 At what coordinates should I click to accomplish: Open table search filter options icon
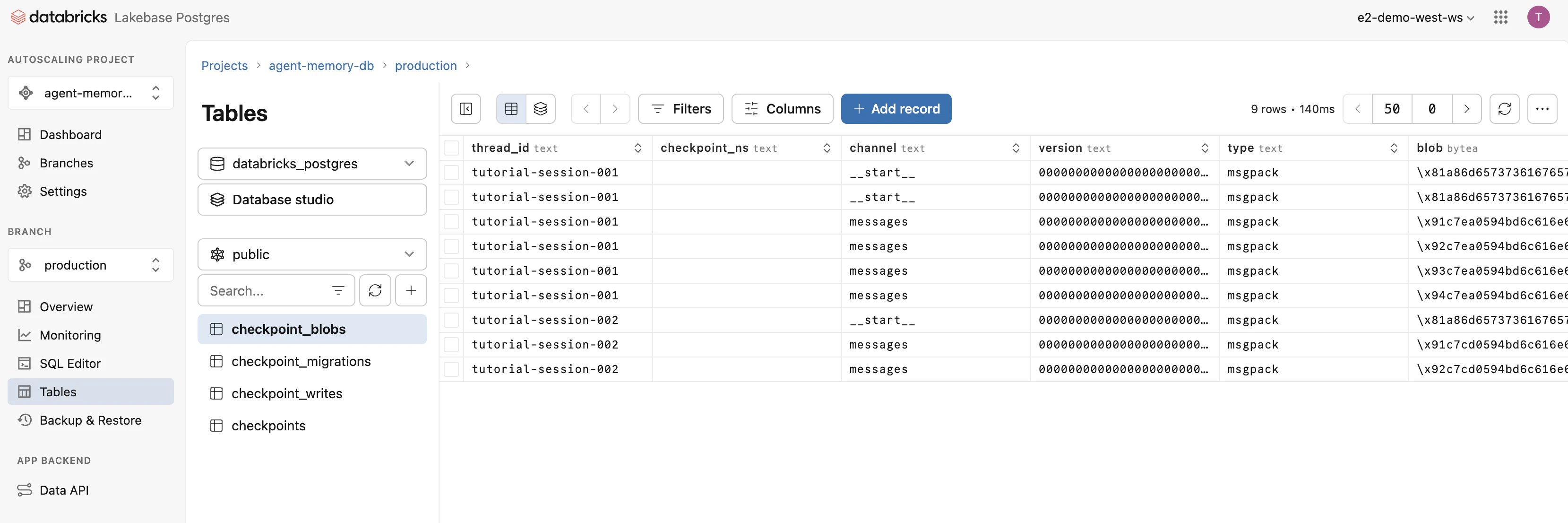click(x=338, y=290)
